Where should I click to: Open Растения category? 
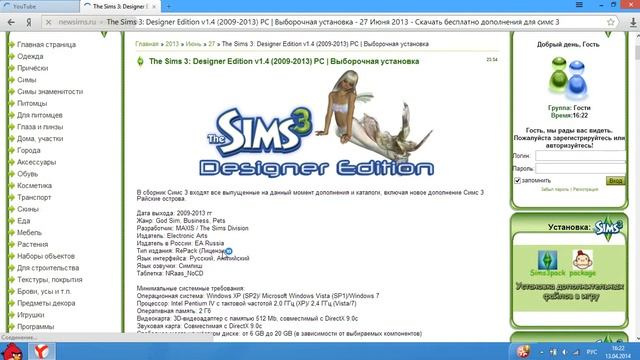coord(33,244)
